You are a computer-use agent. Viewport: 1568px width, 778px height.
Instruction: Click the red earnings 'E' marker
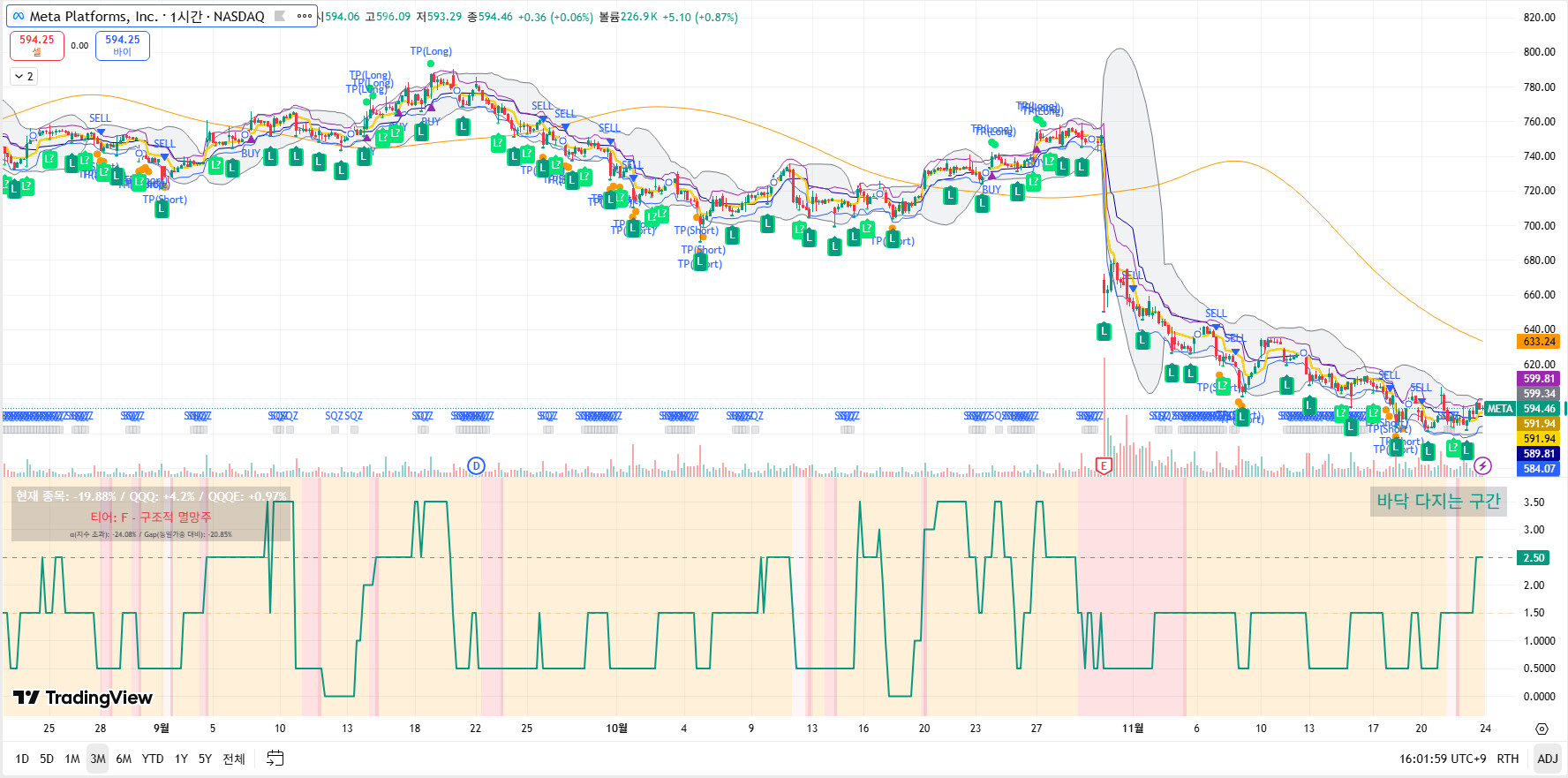point(1103,465)
